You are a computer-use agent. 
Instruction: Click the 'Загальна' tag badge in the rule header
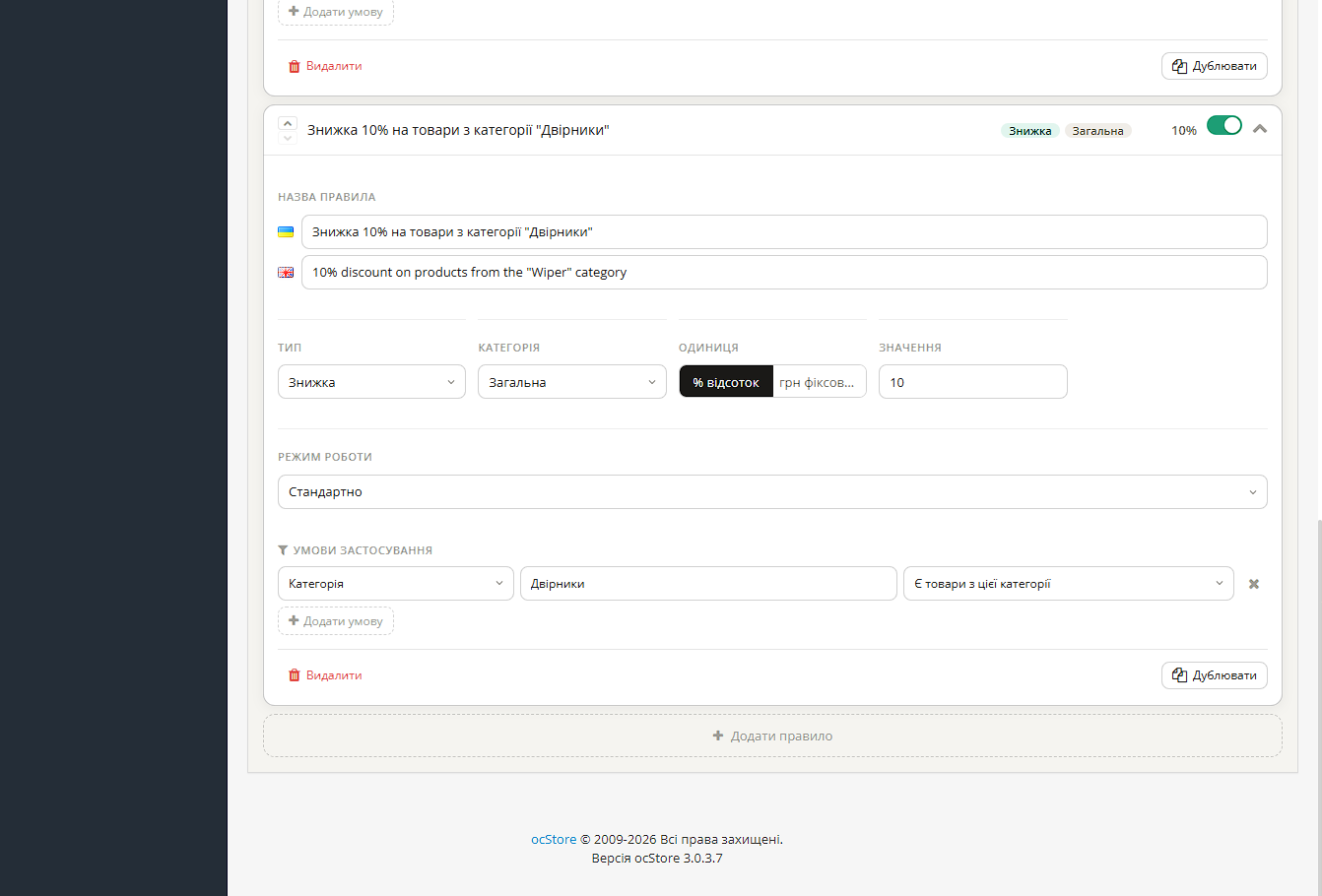(1098, 131)
